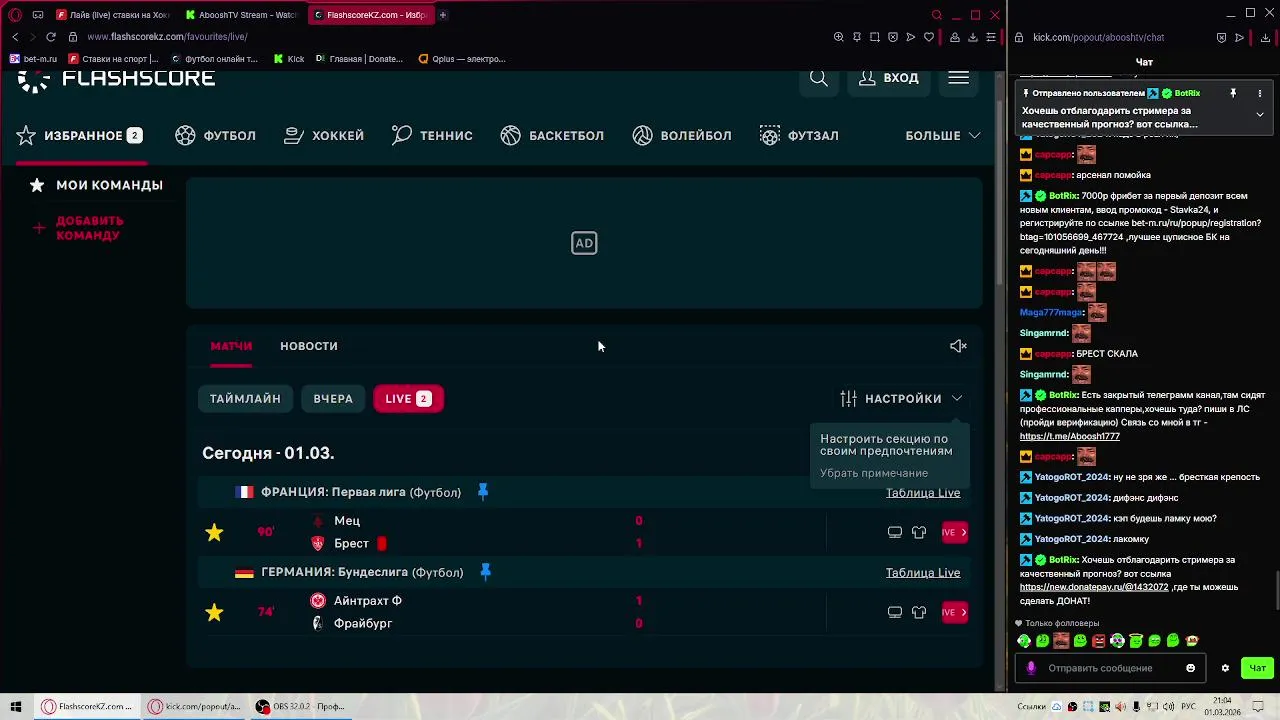Open chat settings gear icon
This screenshot has width=1280, height=720.
[1225, 668]
